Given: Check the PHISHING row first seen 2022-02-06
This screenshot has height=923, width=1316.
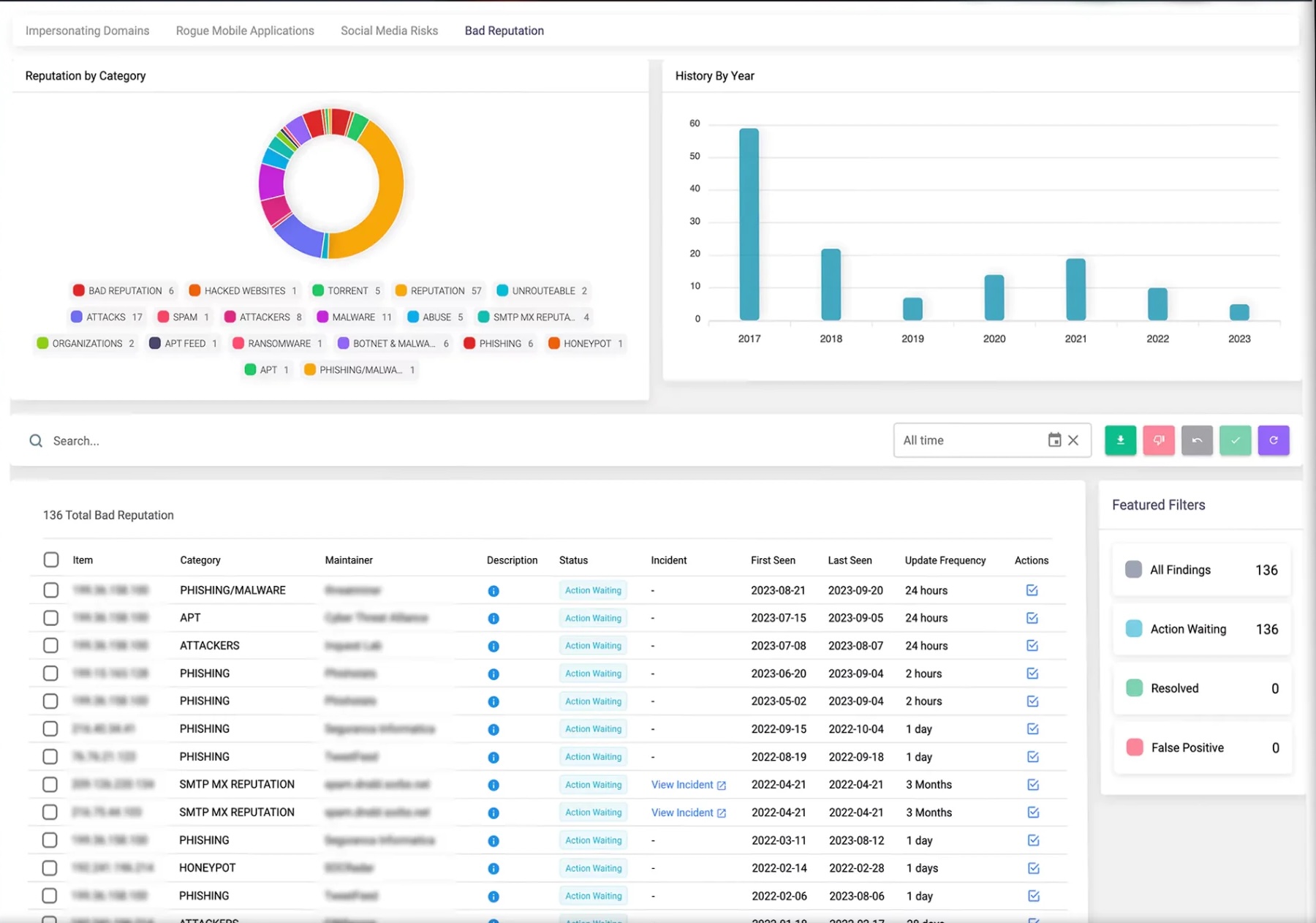Looking at the screenshot, I should pos(50,896).
